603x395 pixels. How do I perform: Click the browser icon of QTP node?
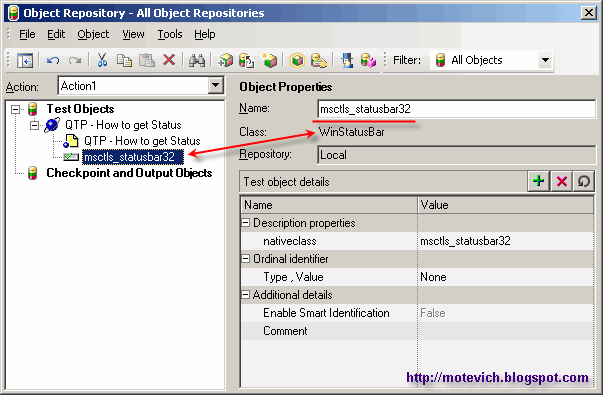[52, 125]
